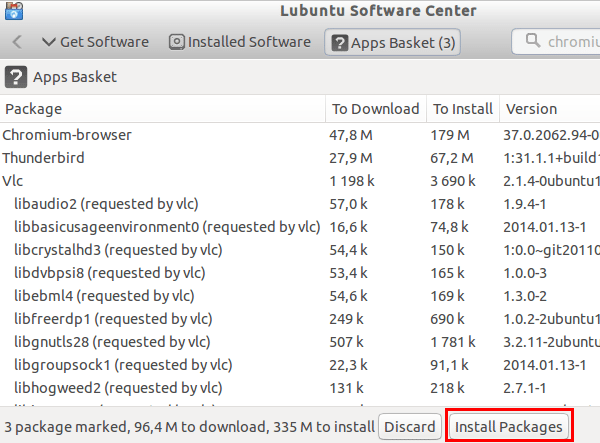Viewport: 600px width, 443px height.
Task: Open the Get Software tab
Action: coord(95,42)
